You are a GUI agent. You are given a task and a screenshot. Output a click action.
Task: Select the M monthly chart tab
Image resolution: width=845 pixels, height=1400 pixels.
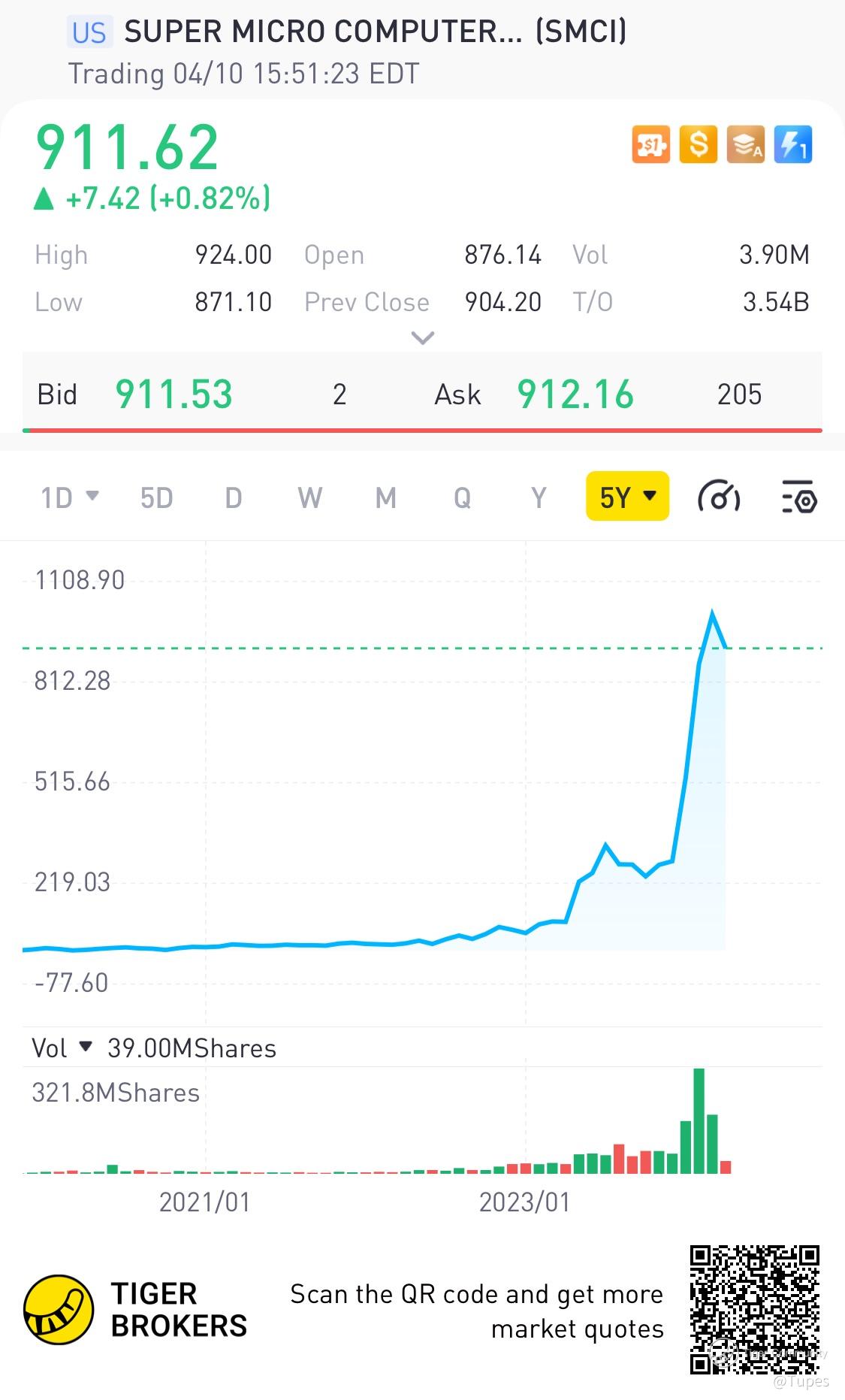pos(386,497)
